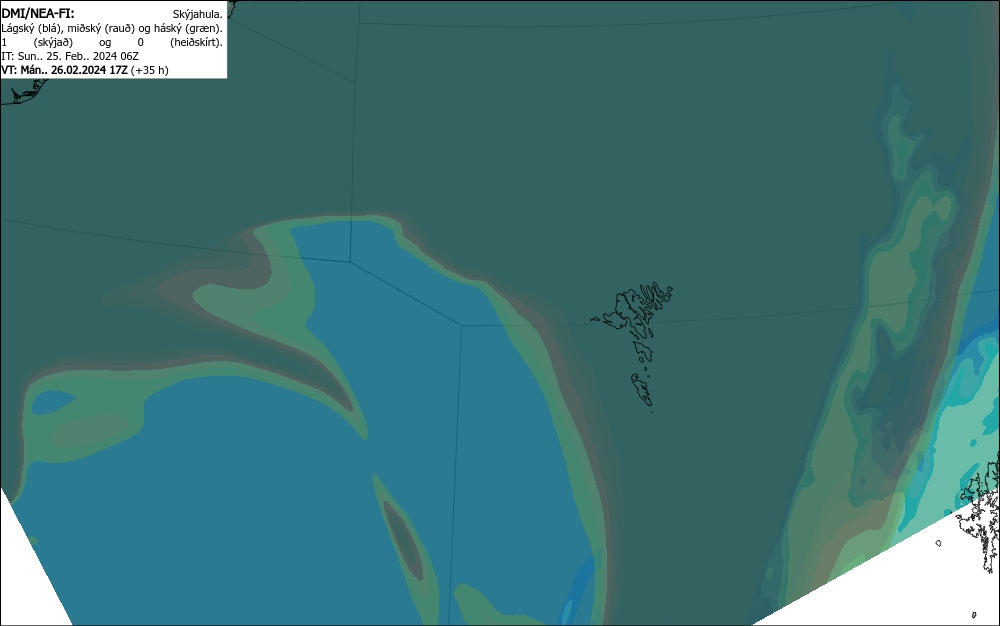This screenshot has height=626, width=1000.
Task: Select the "(heiðskírt)." word in legend
Action: [x=196, y=42]
